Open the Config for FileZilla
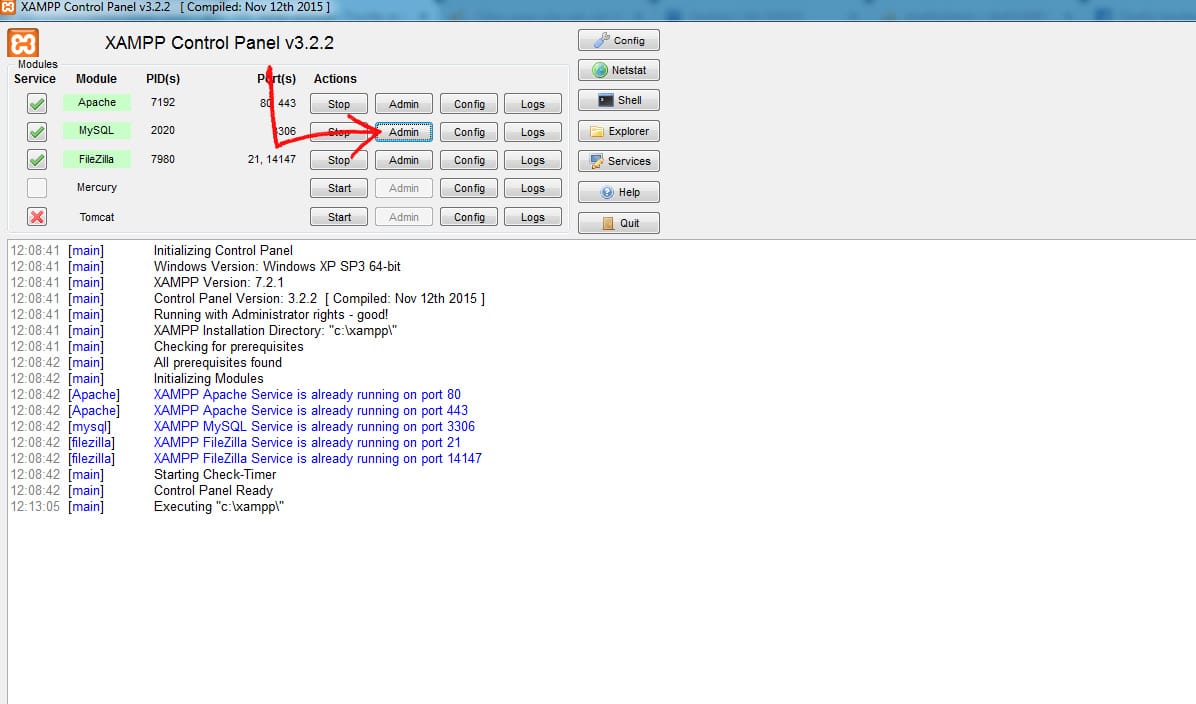The width and height of the screenshot is (1196, 704). tap(469, 160)
